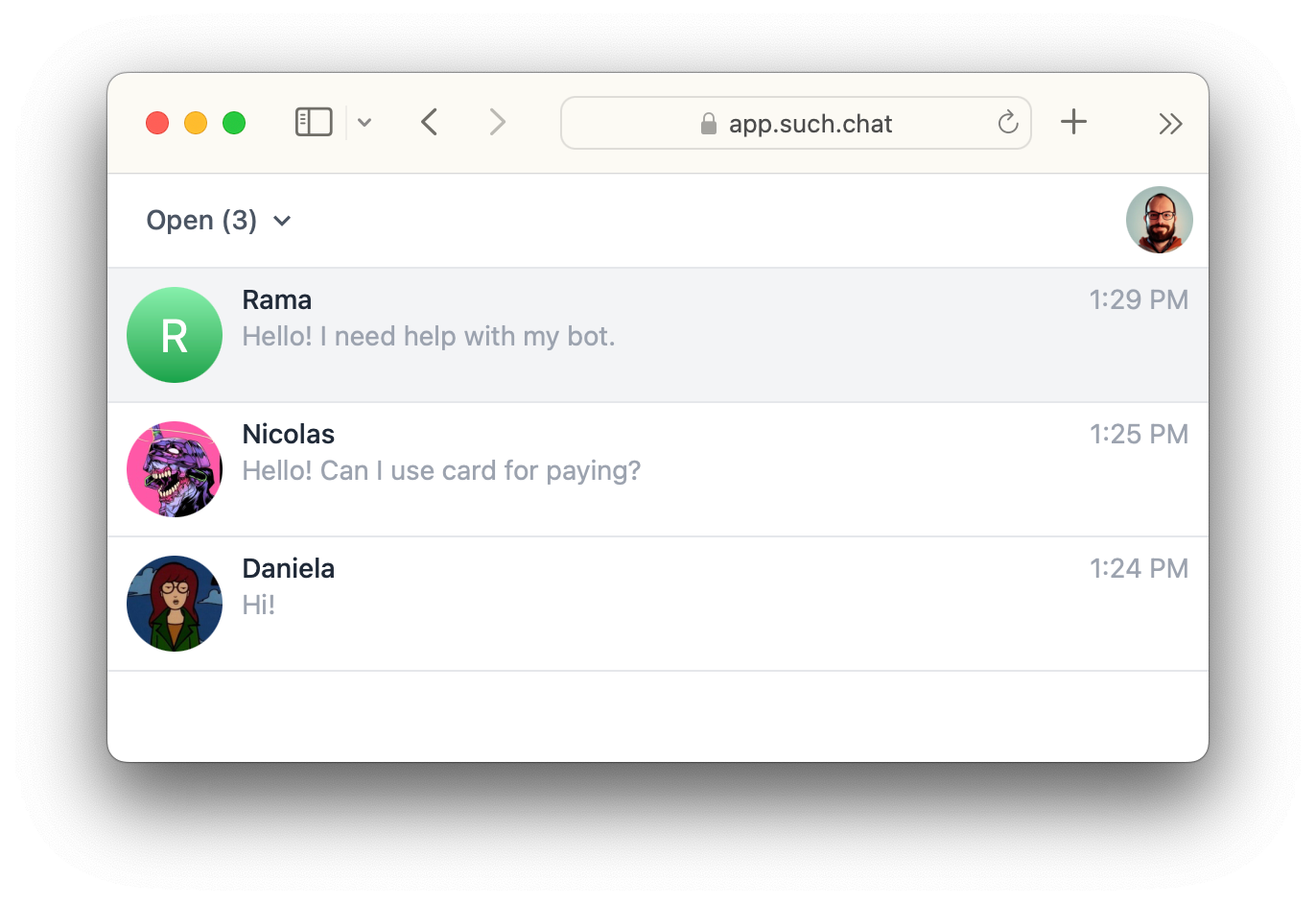Screen dimensions: 1316x904
Task: Click the lock icon in address bar
Action: tap(709, 124)
